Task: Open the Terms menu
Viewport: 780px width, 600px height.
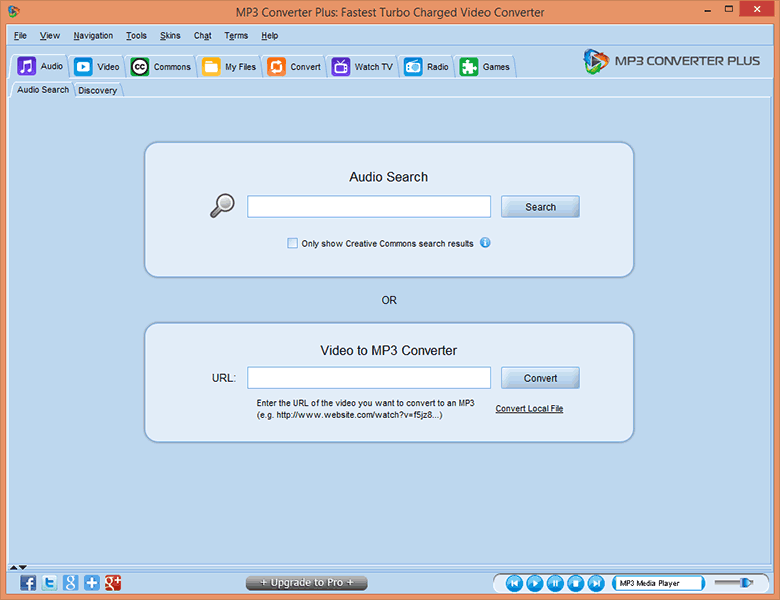Action: click(236, 36)
